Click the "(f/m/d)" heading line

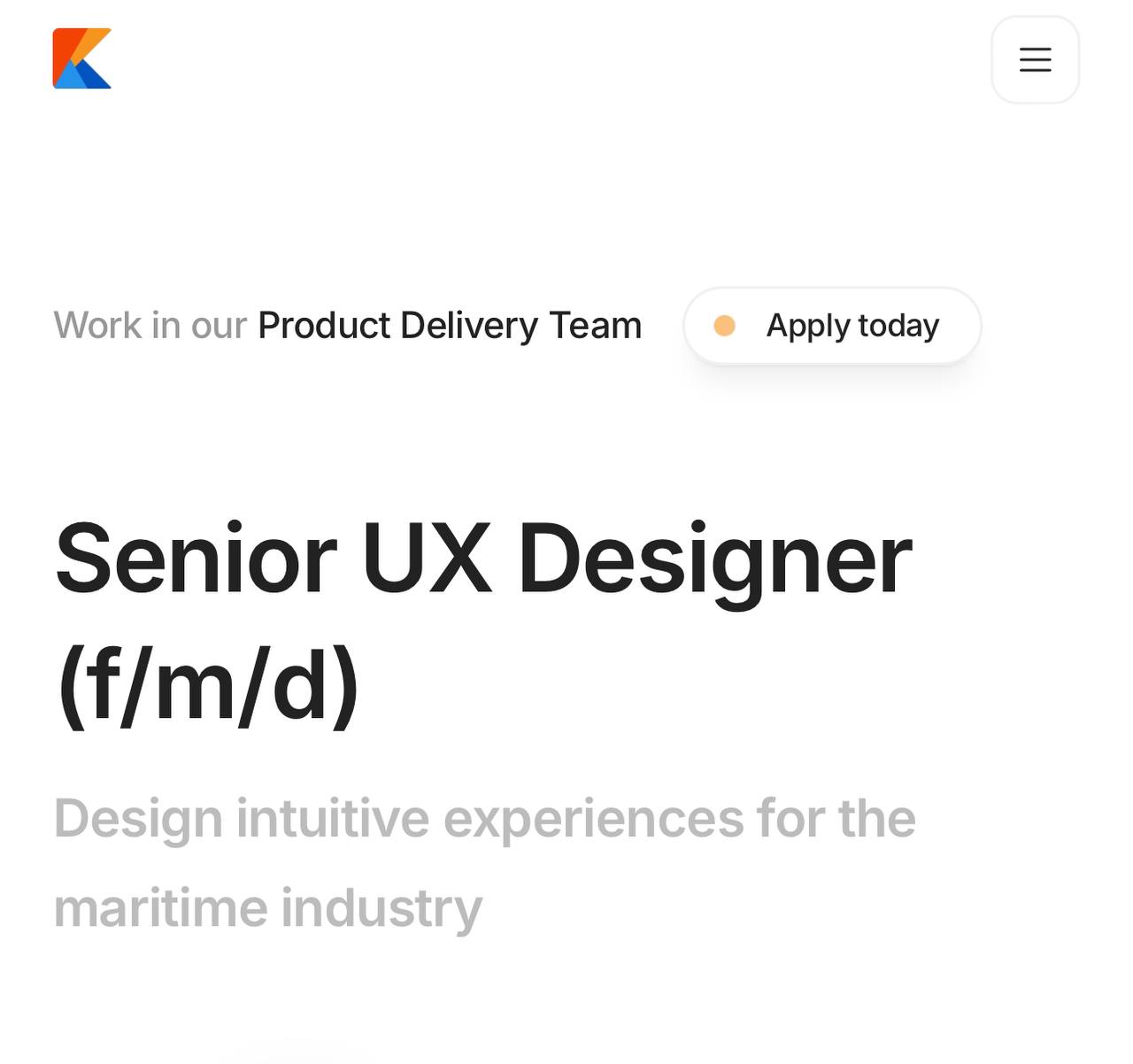208,683
